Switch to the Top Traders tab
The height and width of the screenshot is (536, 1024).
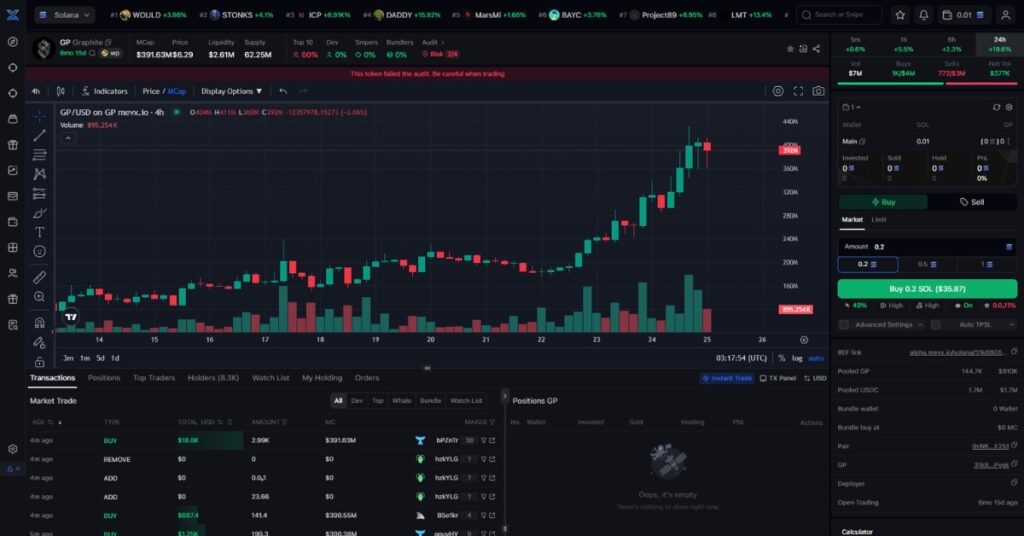point(153,378)
